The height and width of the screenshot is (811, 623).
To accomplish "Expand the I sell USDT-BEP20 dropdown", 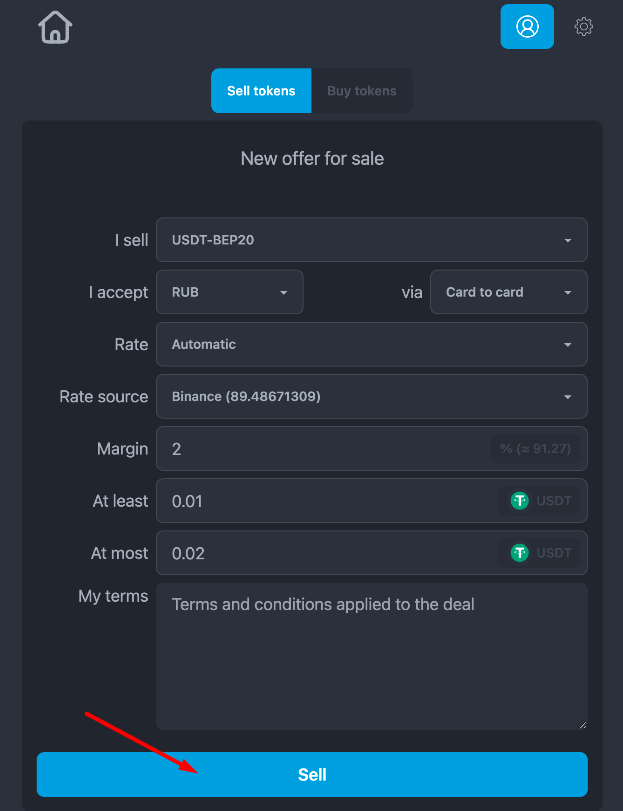I will pyautogui.click(x=372, y=239).
